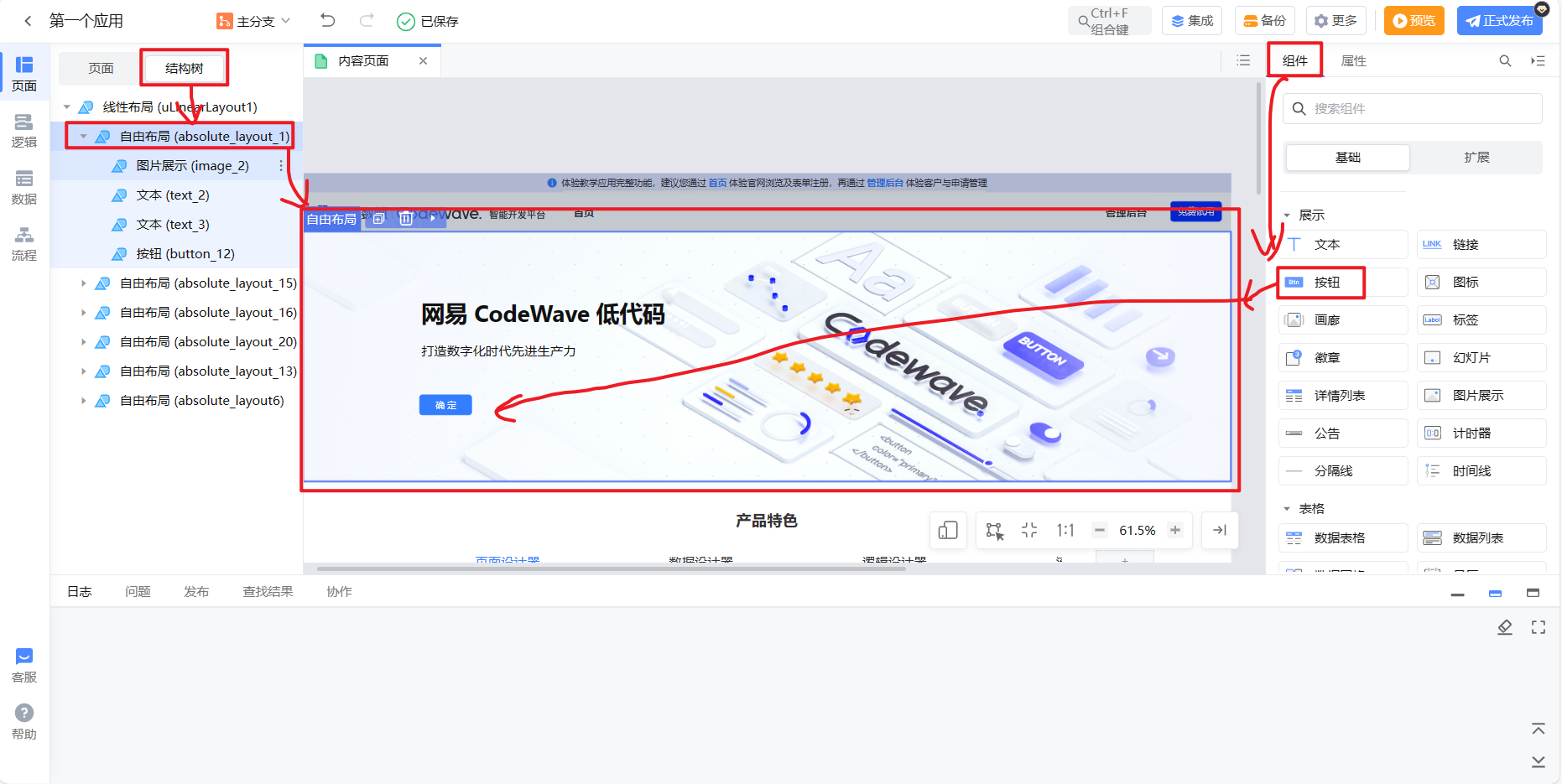
Task: Select the 基础 components tab
Action: (1348, 158)
